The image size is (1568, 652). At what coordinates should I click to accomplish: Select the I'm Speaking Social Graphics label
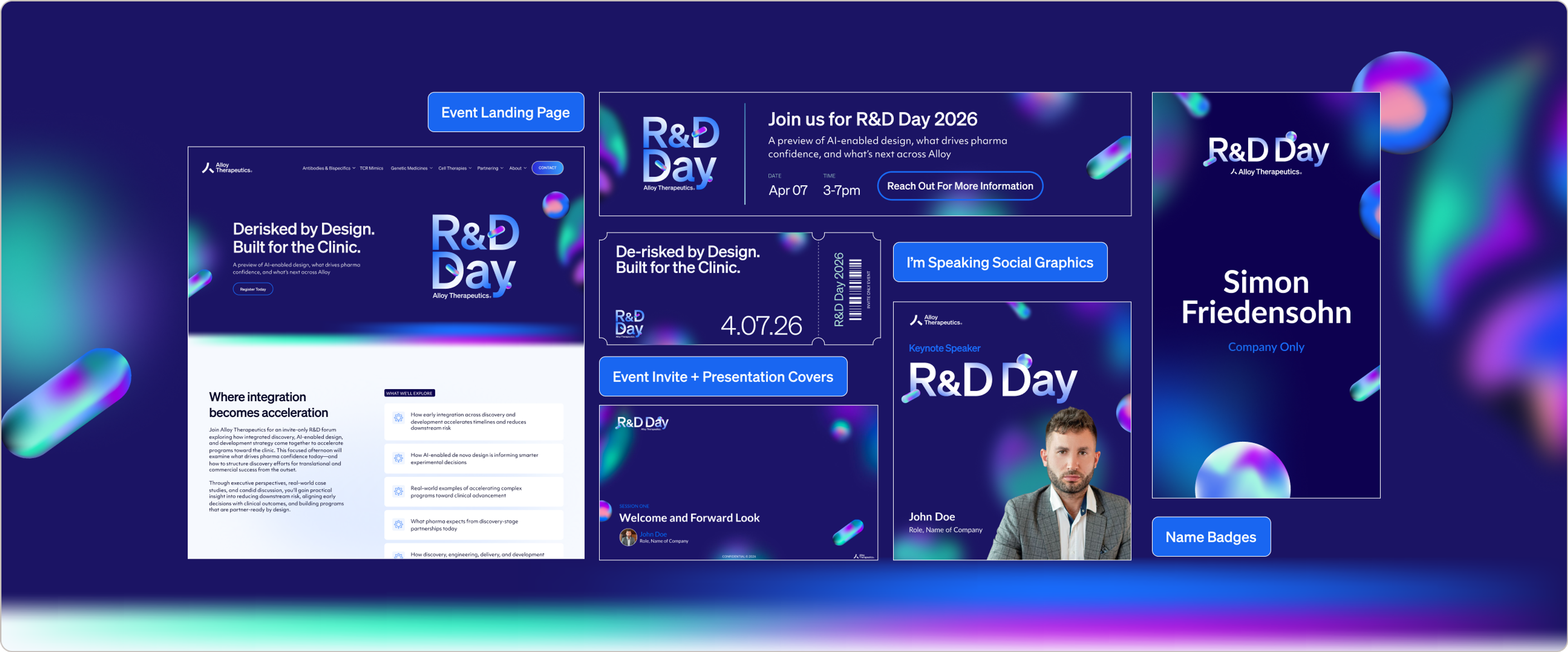[x=1000, y=262]
